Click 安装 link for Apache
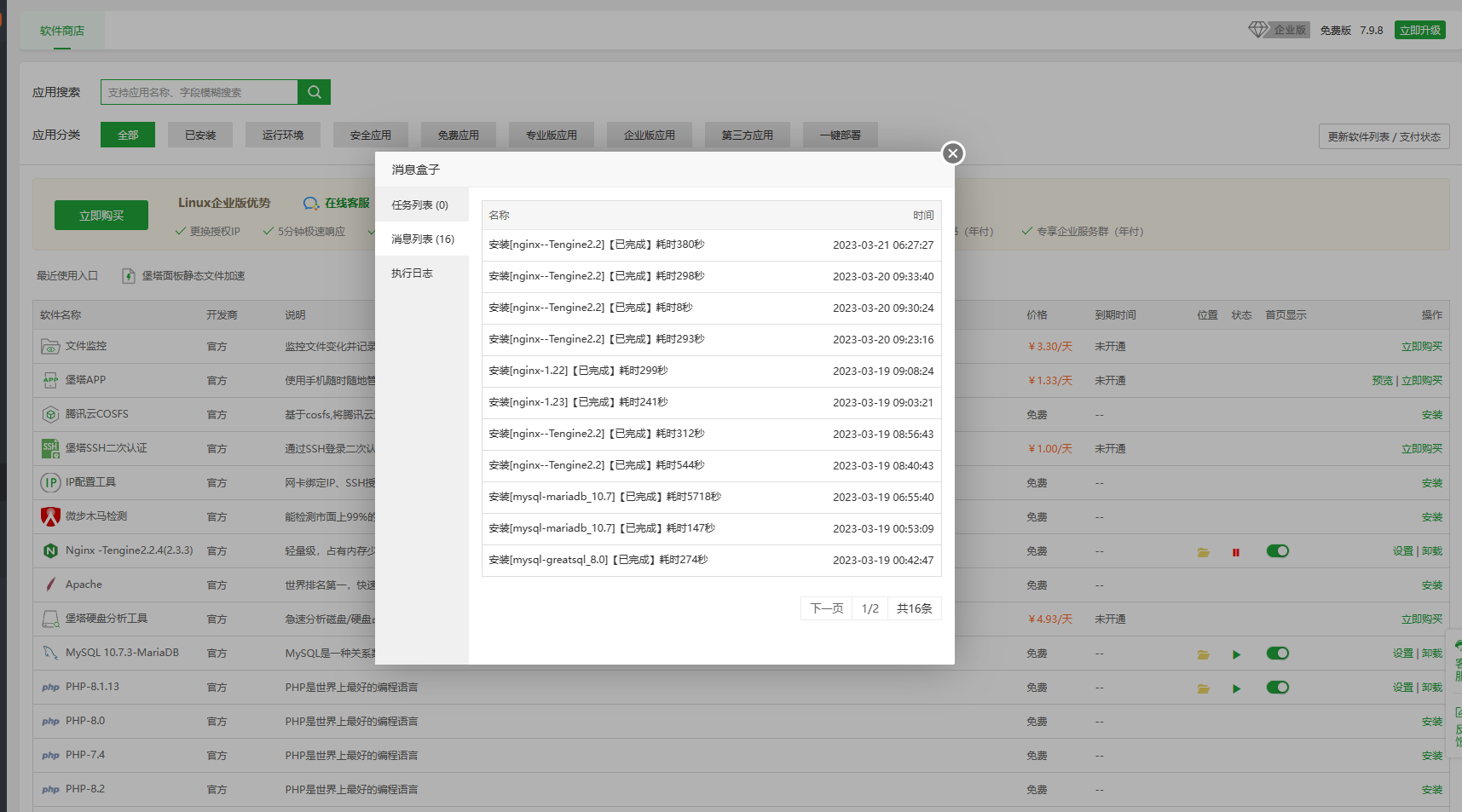Viewport: 1462px width, 812px height. tap(1432, 585)
